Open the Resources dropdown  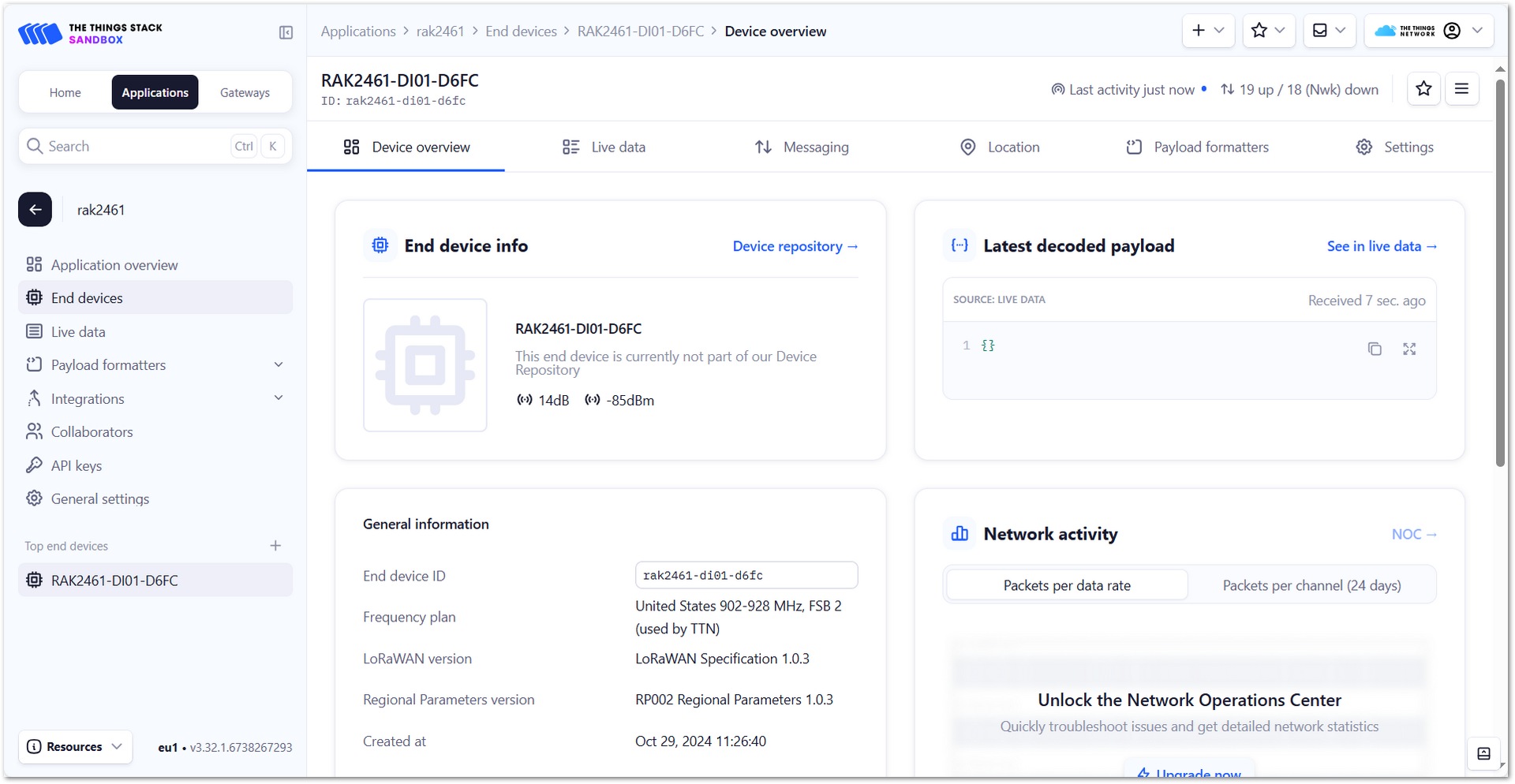coord(75,746)
